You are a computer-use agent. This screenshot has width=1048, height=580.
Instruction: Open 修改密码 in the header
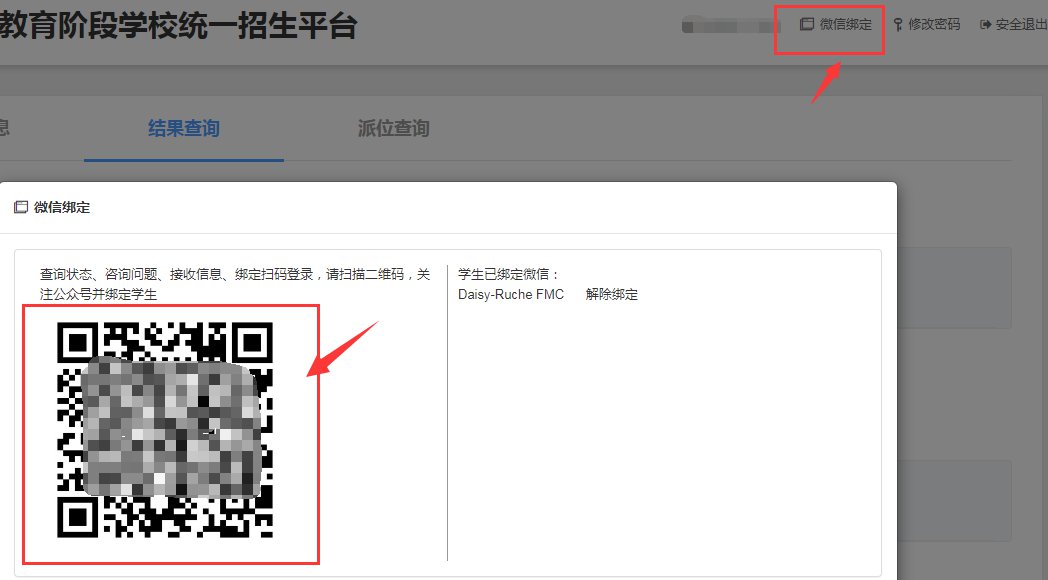click(x=926, y=24)
